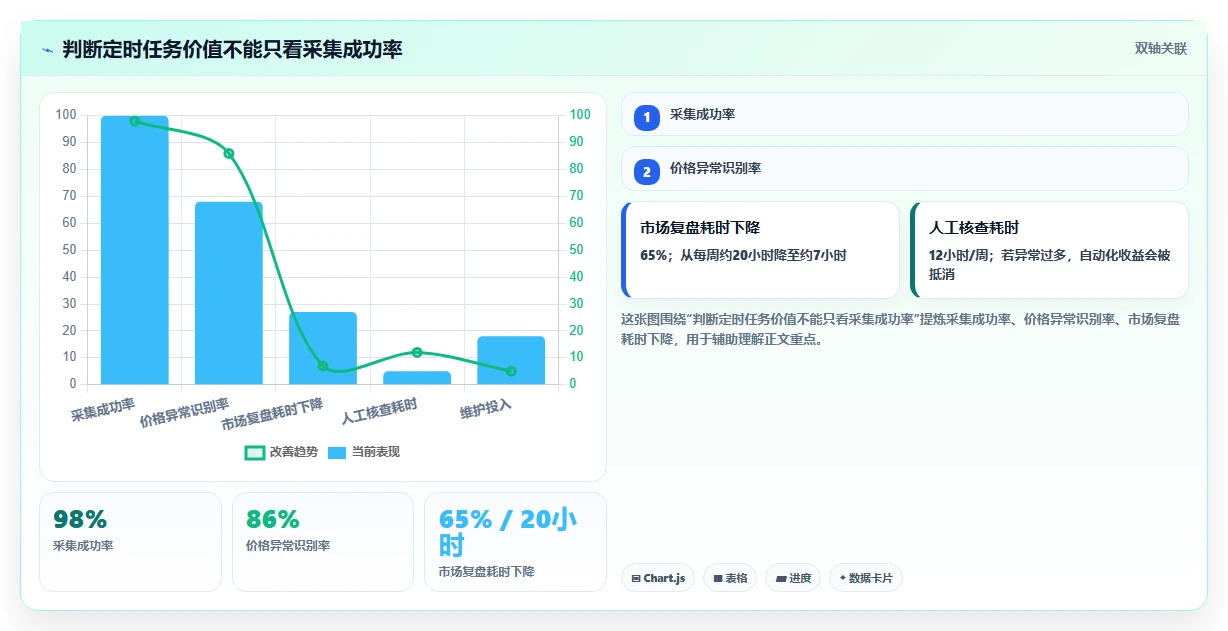The height and width of the screenshot is (631, 1228).
Task: Click the blue 当前表现 legend swatch
Action: [338, 453]
